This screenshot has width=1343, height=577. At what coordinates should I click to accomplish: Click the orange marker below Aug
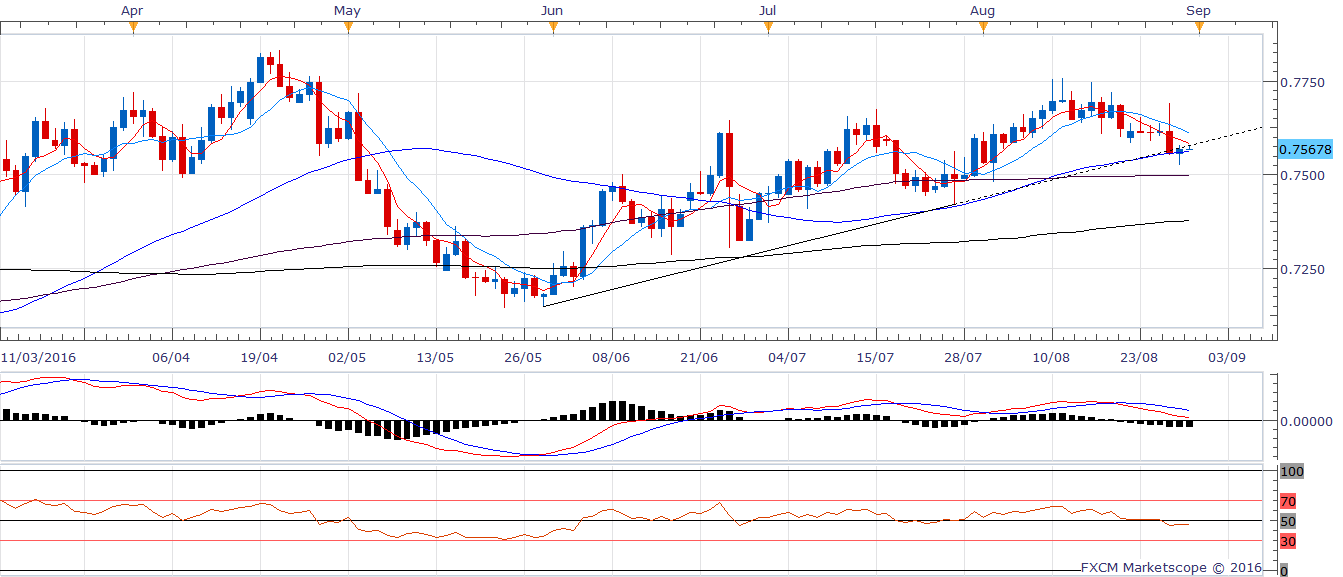click(x=983, y=27)
